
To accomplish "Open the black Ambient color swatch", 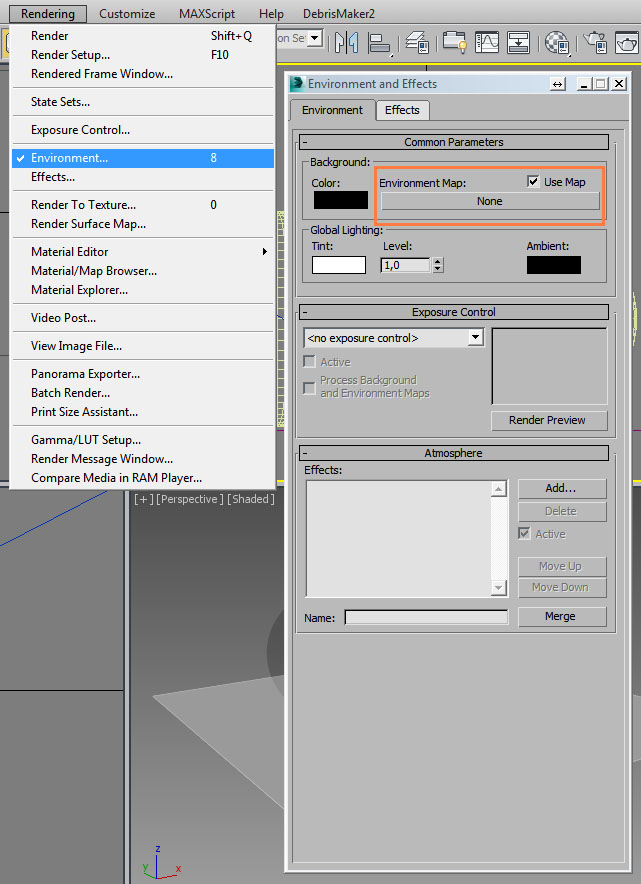I will point(554,265).
